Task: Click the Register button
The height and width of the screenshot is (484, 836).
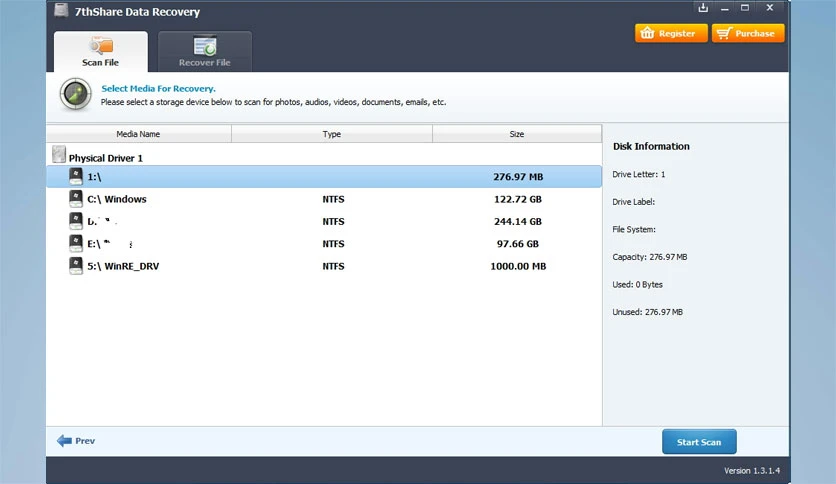Action: click(671, 33)
